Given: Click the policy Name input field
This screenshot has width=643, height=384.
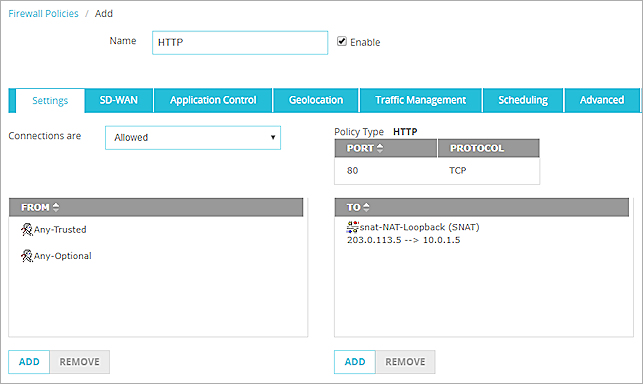Looking at the screenshot, I should (x=240, y=43).
